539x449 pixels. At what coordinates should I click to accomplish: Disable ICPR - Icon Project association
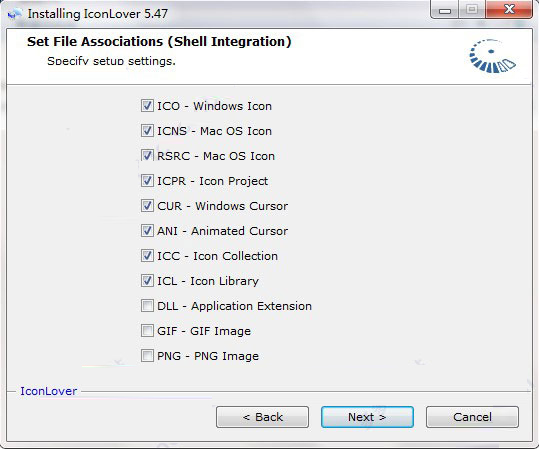click(147, 181)
